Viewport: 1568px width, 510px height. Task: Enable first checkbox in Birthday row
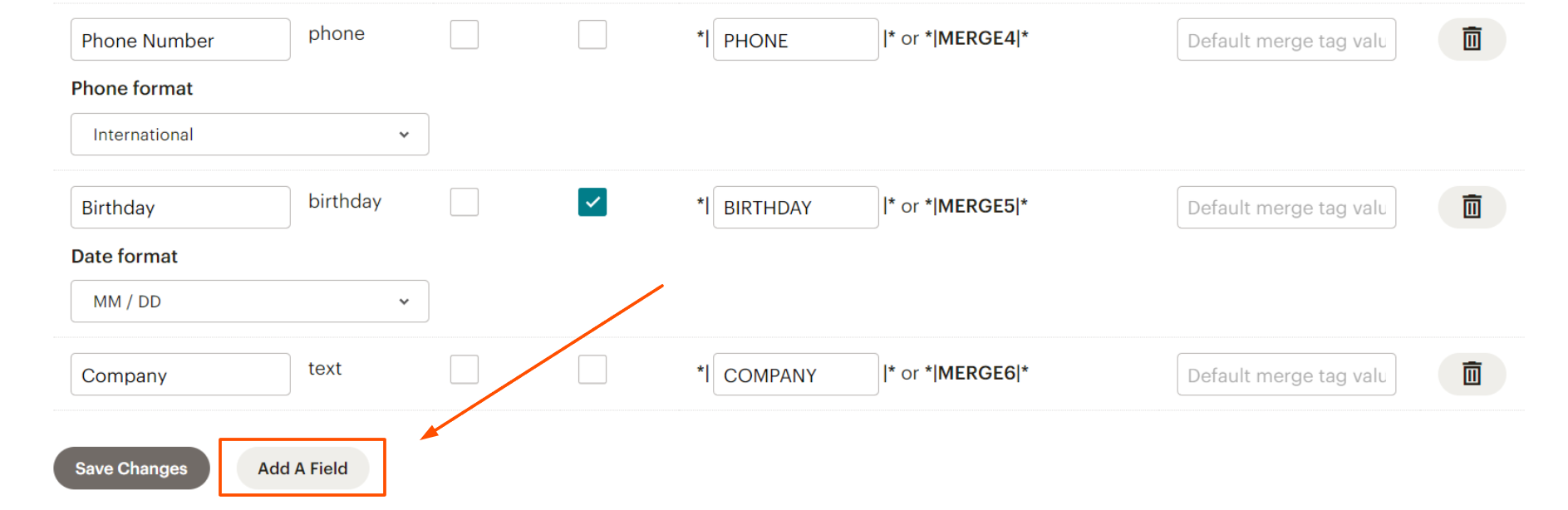pos(465,202)
